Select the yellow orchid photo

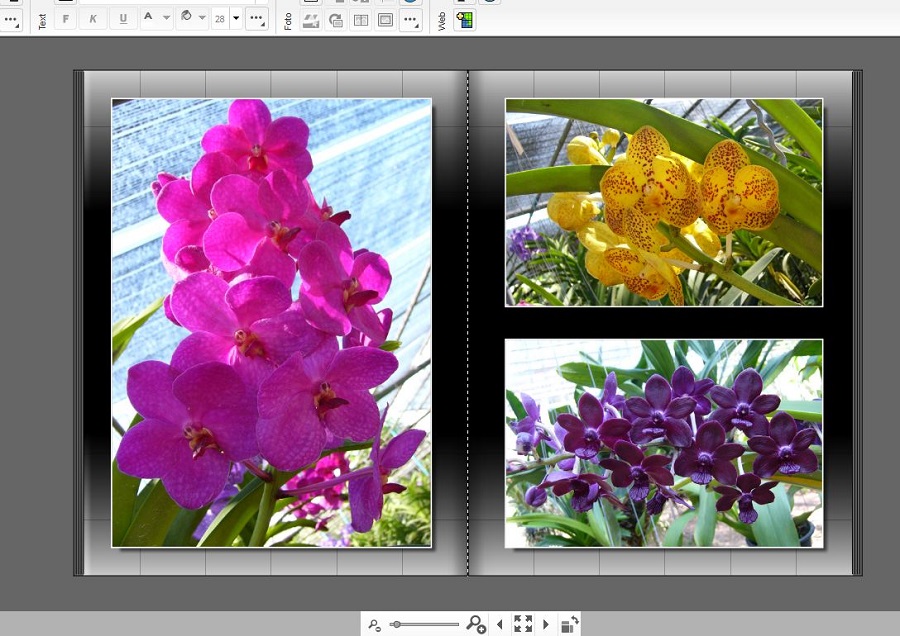click(664, 202)
